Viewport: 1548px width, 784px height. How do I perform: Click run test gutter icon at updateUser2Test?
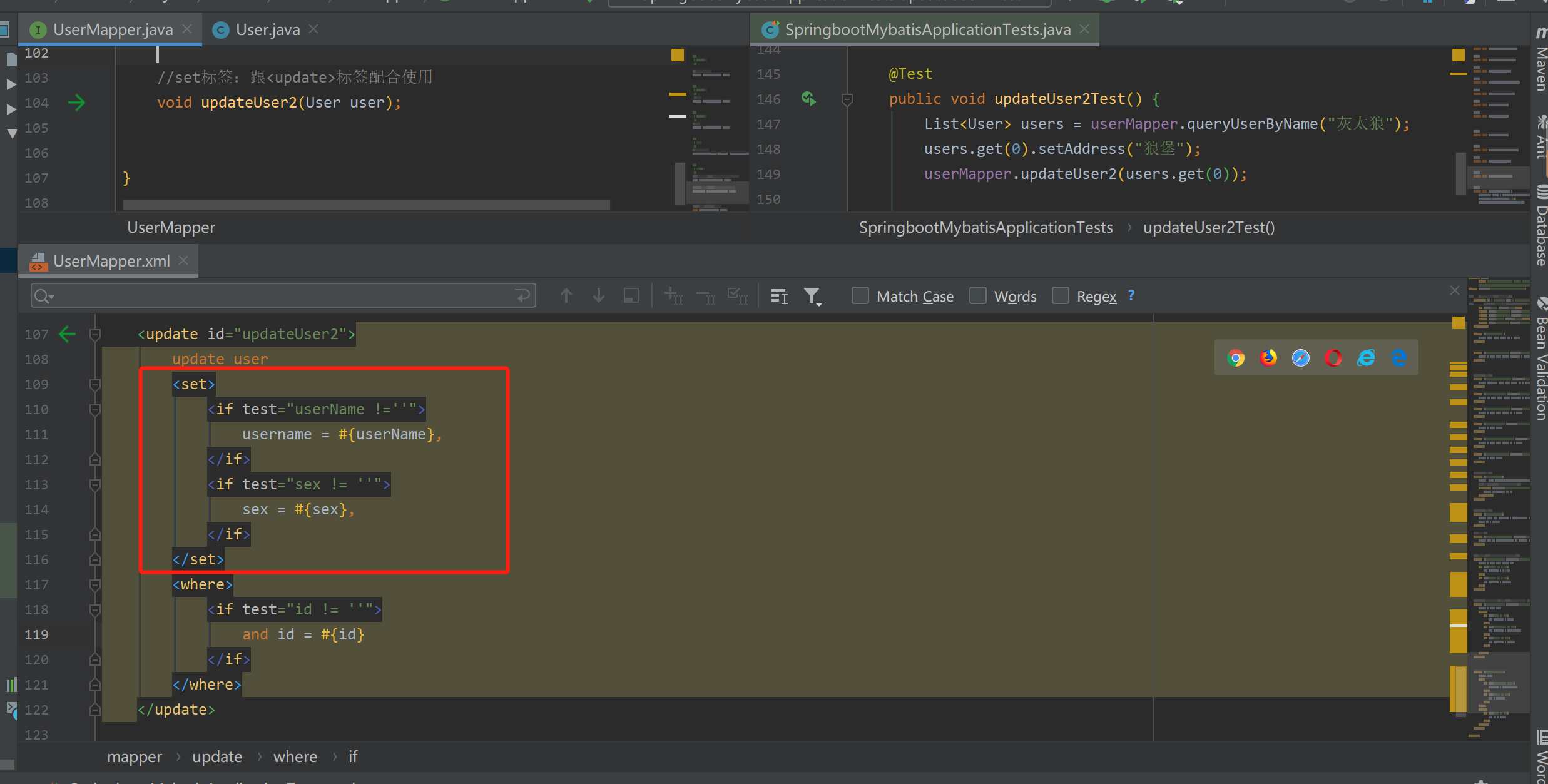(808, 99)
